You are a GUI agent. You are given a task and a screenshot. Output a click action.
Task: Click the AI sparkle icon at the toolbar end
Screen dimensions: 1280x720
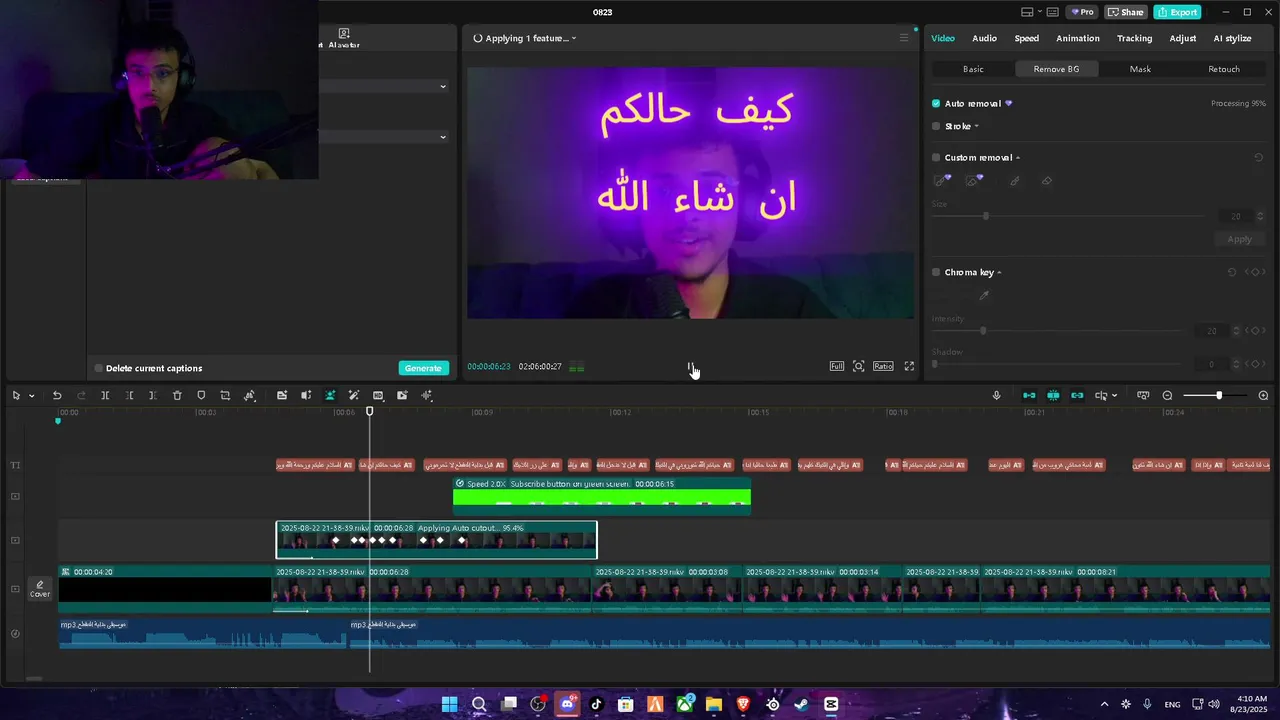tap(427, 396)
